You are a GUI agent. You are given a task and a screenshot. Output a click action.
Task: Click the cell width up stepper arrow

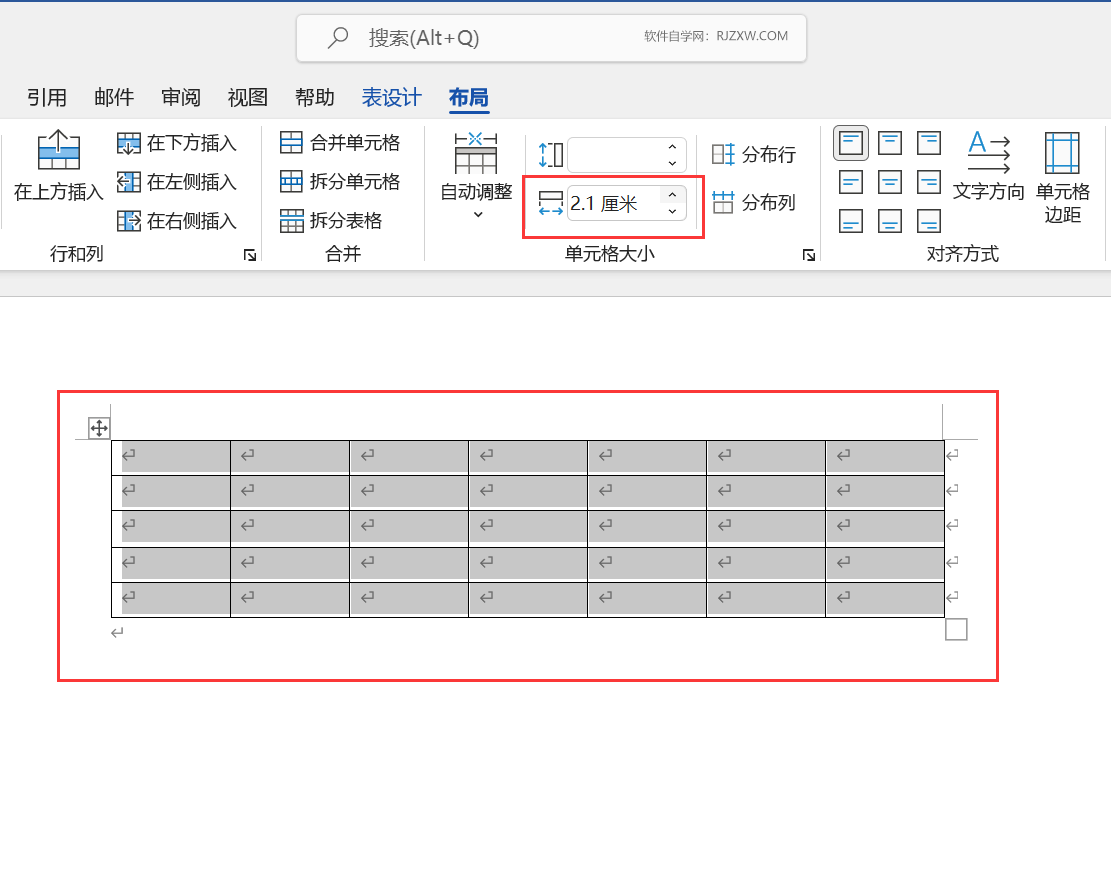click(x=673, y=196)
